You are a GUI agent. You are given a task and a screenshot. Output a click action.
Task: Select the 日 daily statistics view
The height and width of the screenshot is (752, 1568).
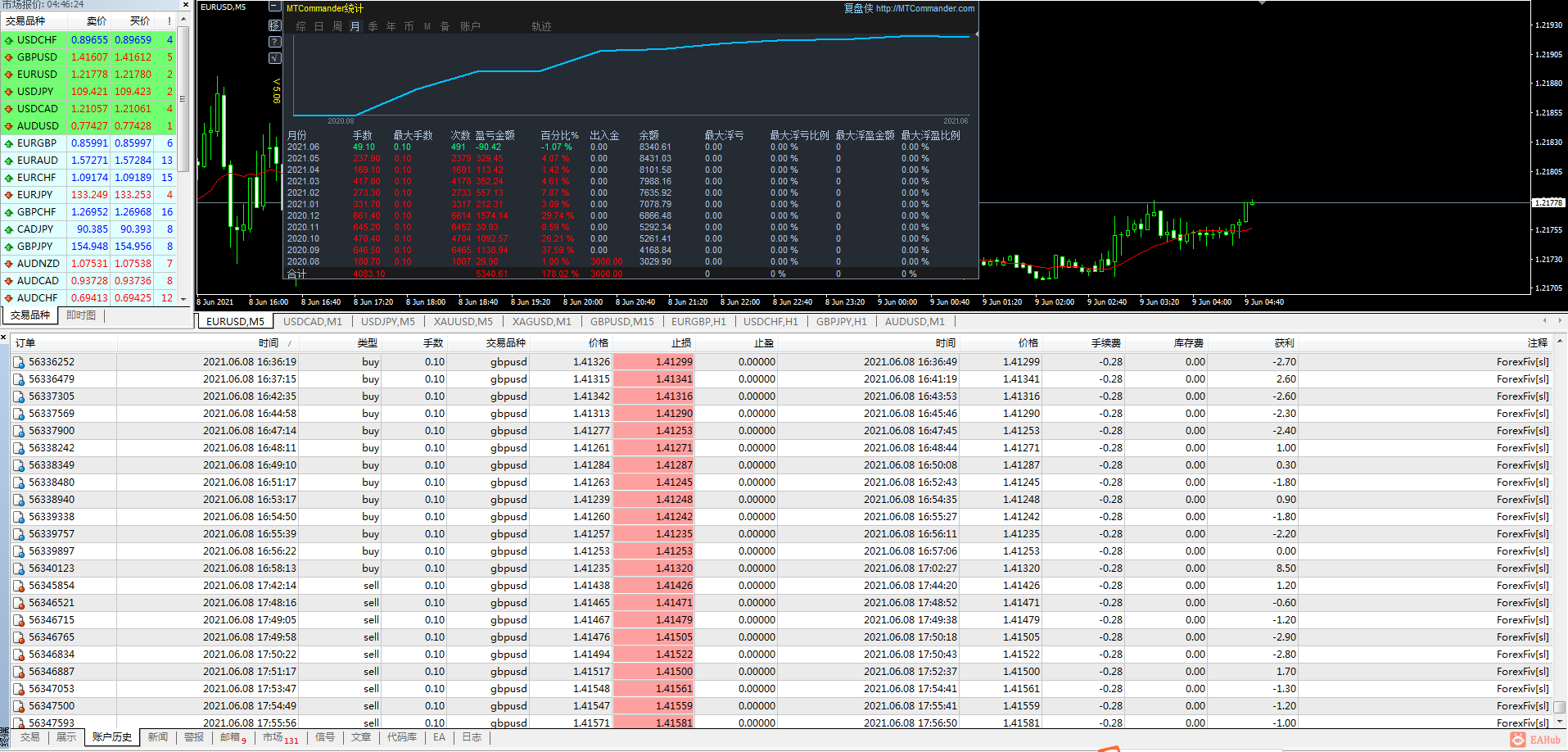(319, 26)
